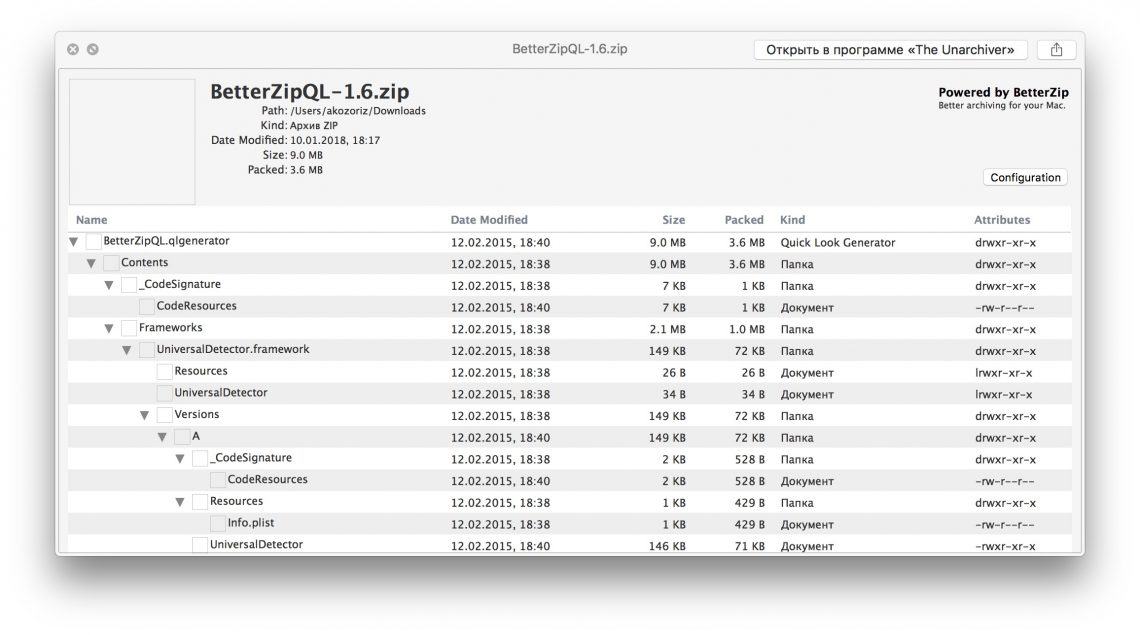Sort by the Packed column header

coord(744,220)
